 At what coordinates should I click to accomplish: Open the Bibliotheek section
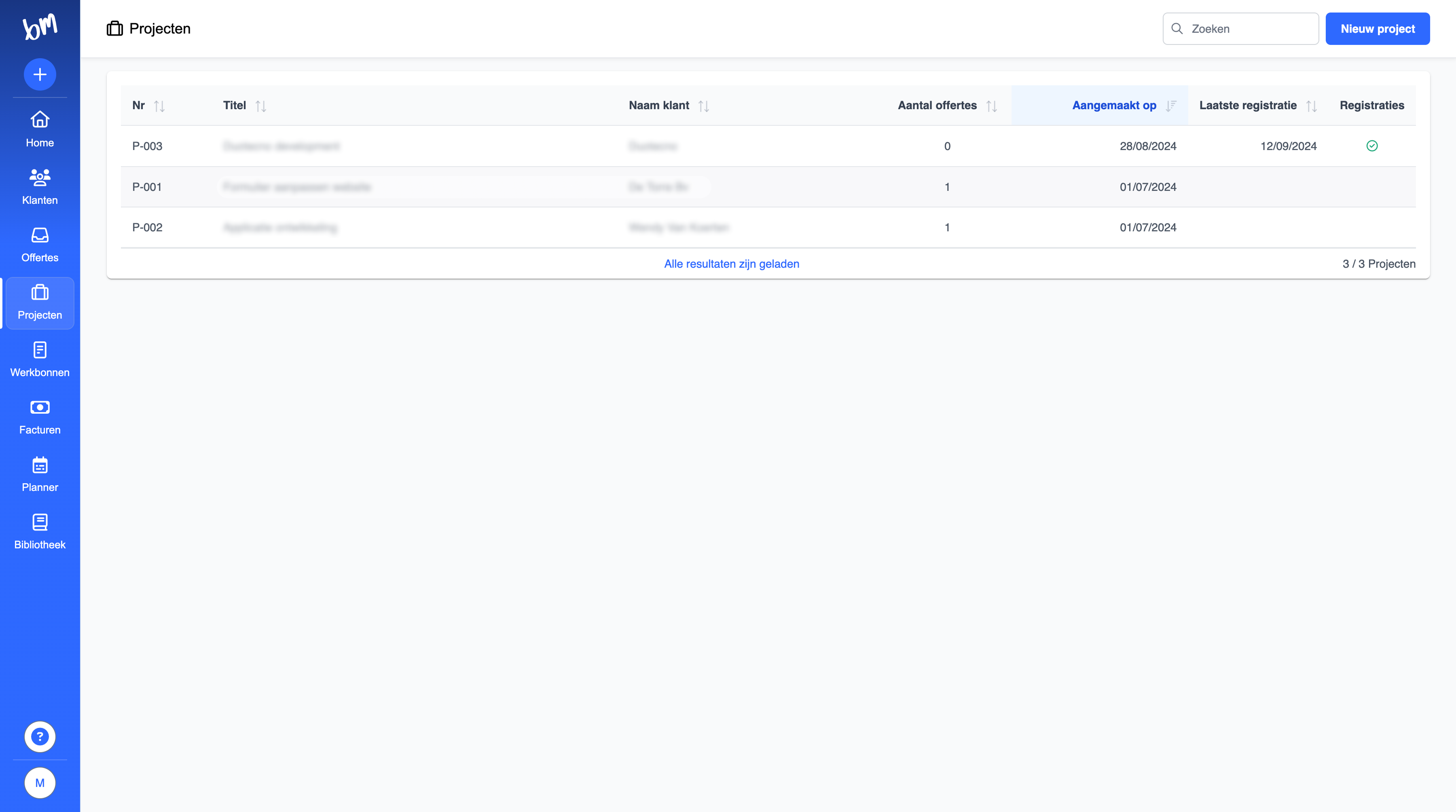pyautogui.click(x=40, y=531)
